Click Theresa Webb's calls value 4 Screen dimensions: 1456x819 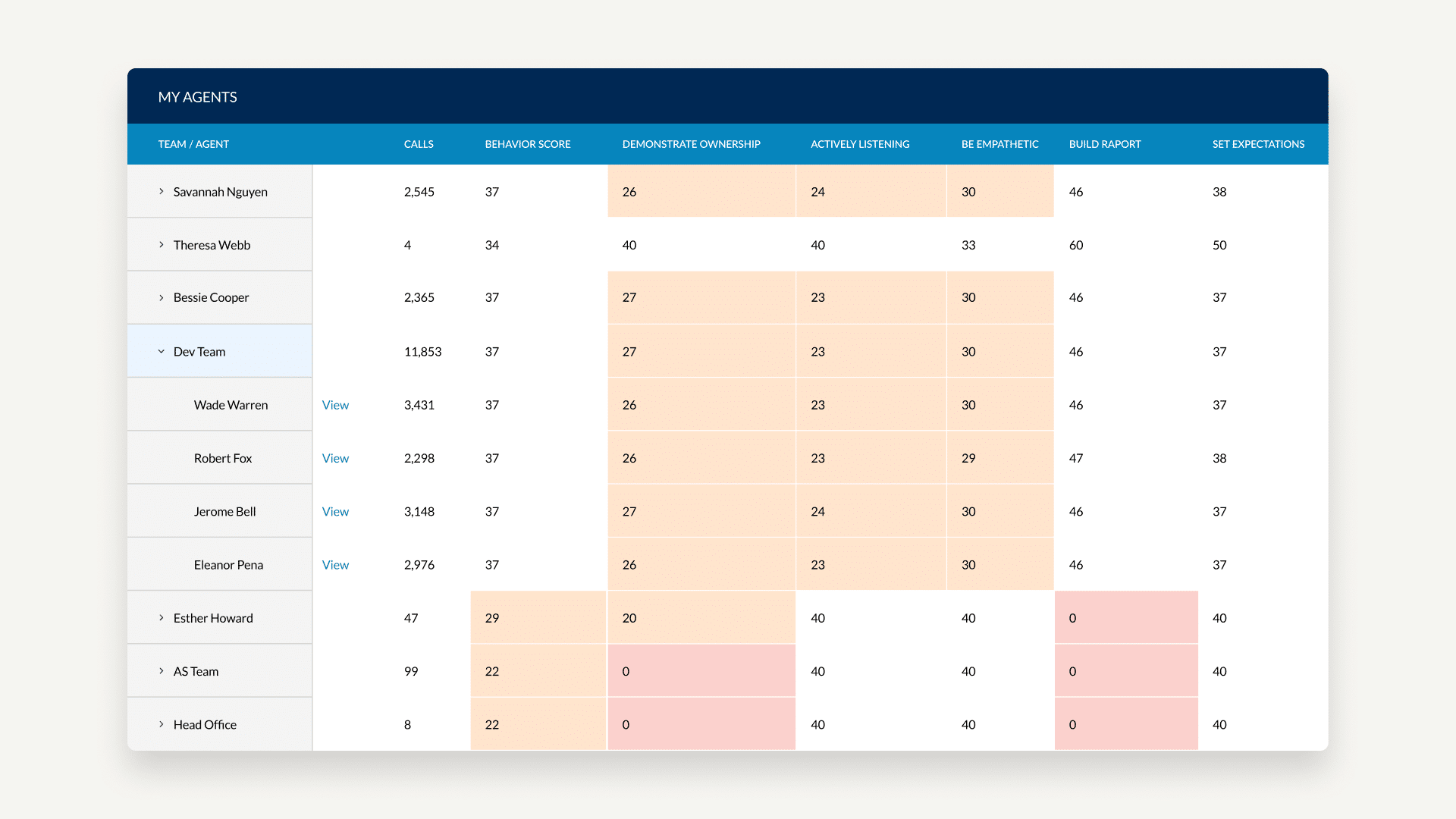[x=407, y=245]
